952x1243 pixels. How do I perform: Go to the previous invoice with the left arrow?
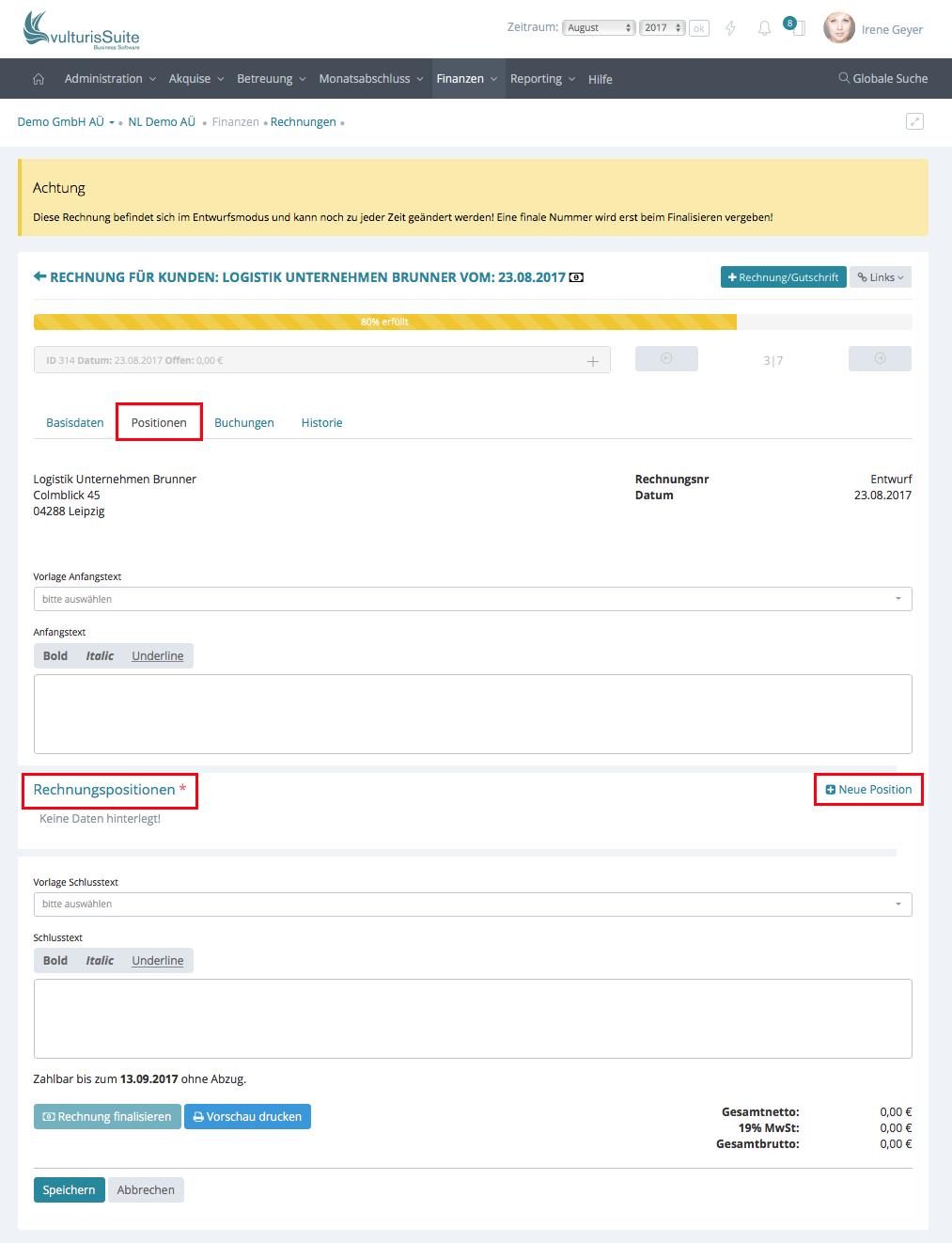coord(666,359)
